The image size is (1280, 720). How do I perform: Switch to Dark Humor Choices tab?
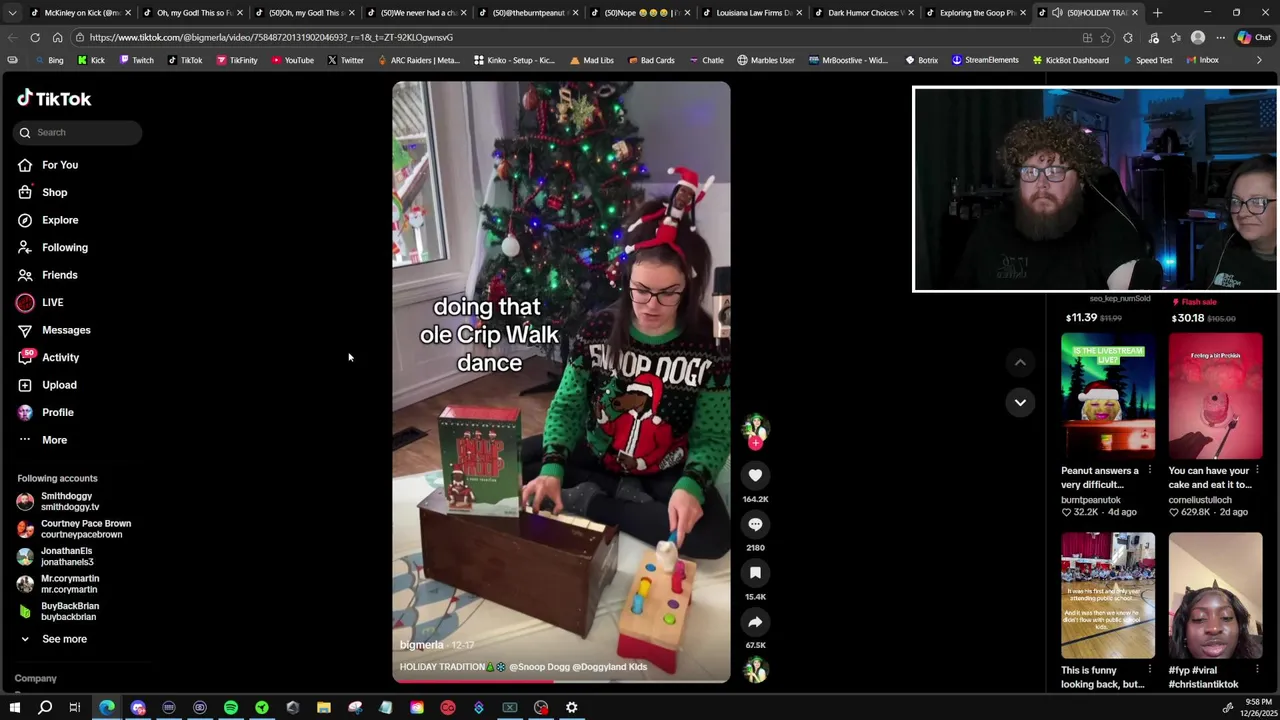(x=862, y=13)
